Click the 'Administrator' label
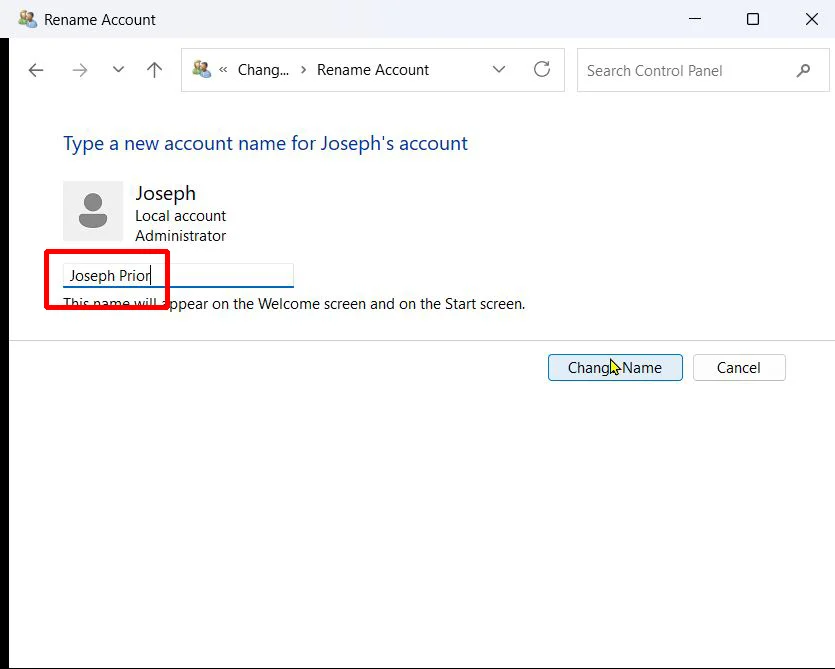 pyautogui.click(x=181, y=235)
